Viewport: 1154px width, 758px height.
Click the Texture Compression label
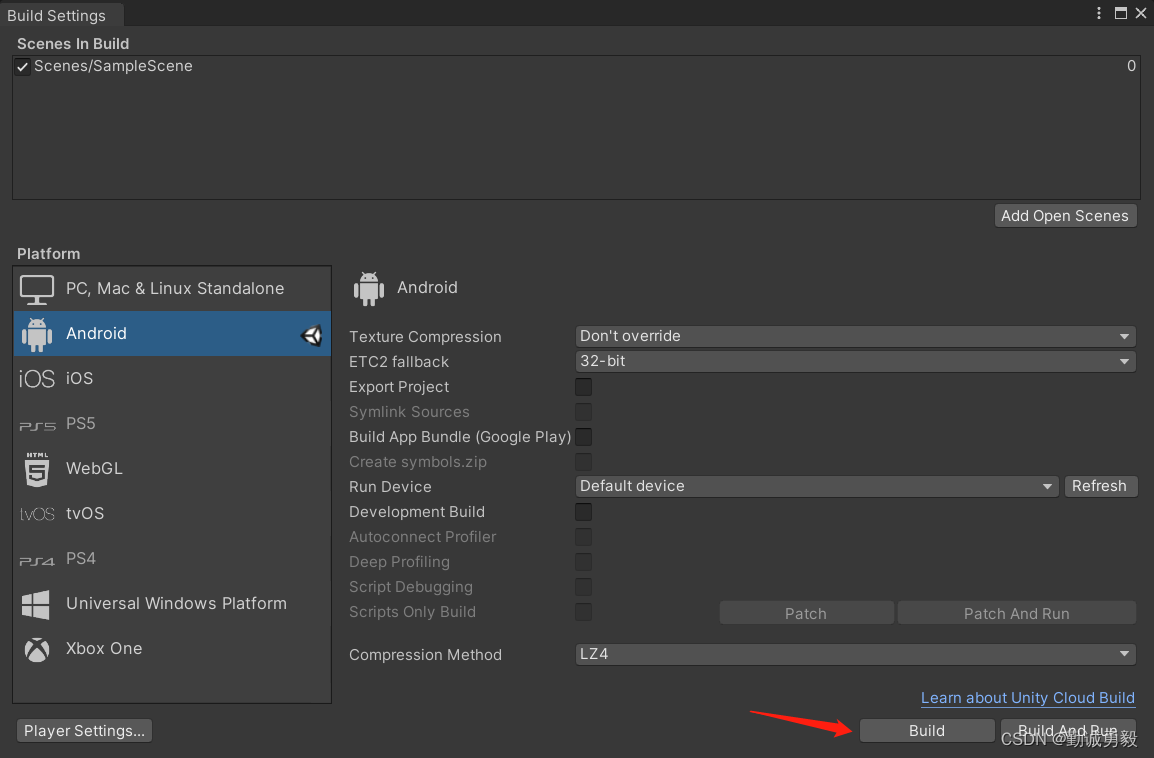425,337
